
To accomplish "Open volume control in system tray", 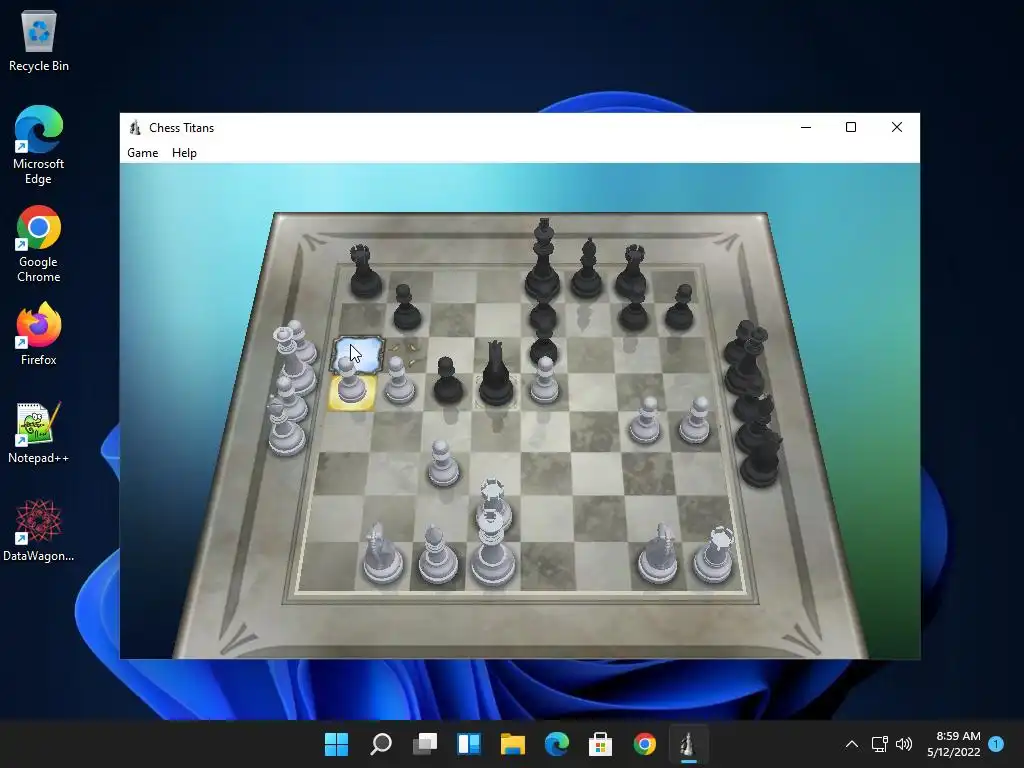I will coord(904,744).
